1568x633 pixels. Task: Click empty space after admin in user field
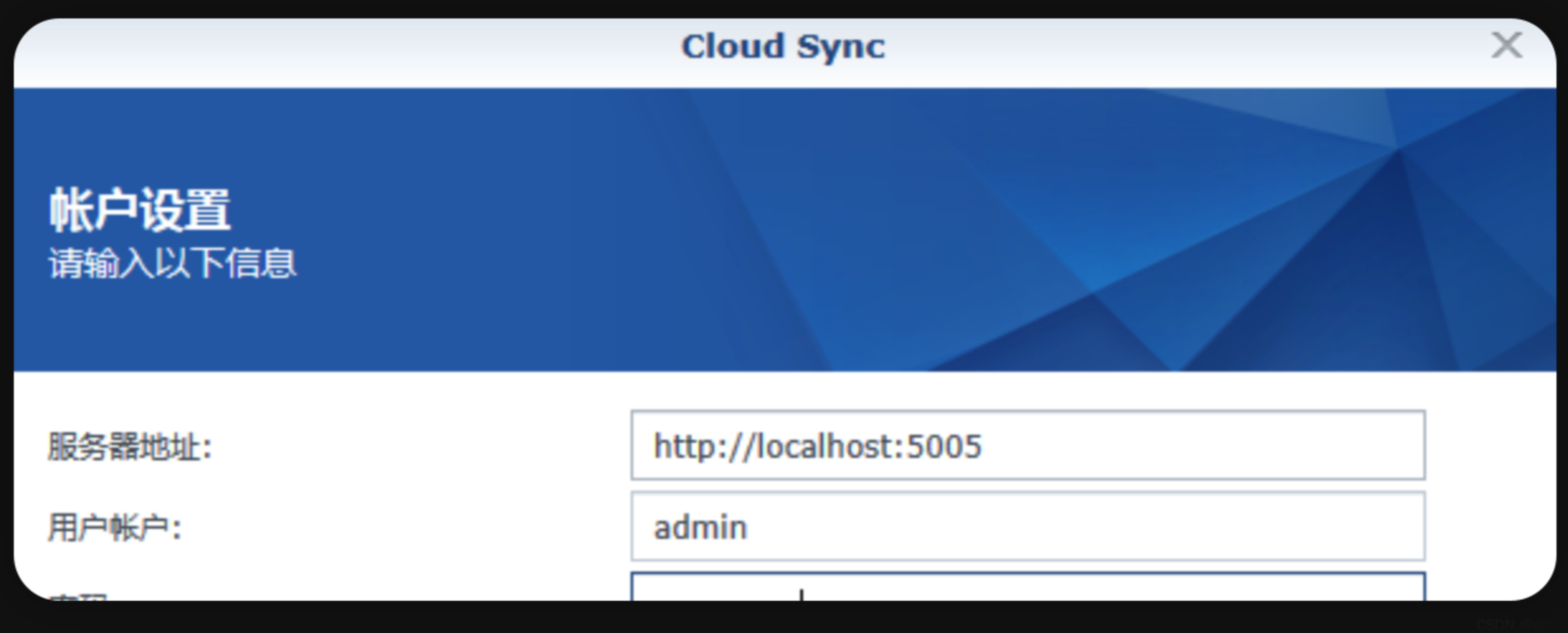point(1098,527)
